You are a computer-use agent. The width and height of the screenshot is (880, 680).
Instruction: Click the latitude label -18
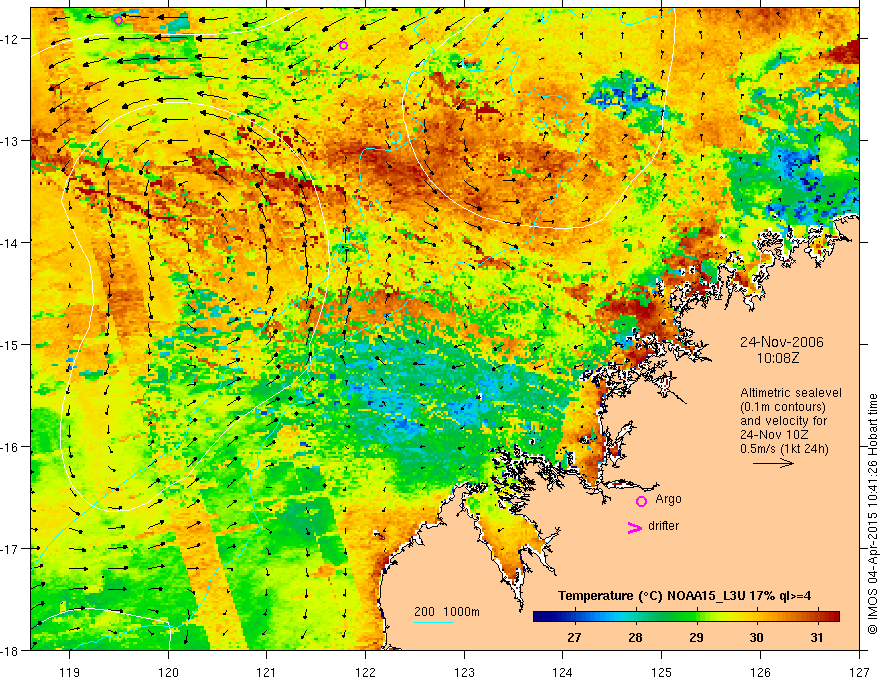[x=10, y=650]
